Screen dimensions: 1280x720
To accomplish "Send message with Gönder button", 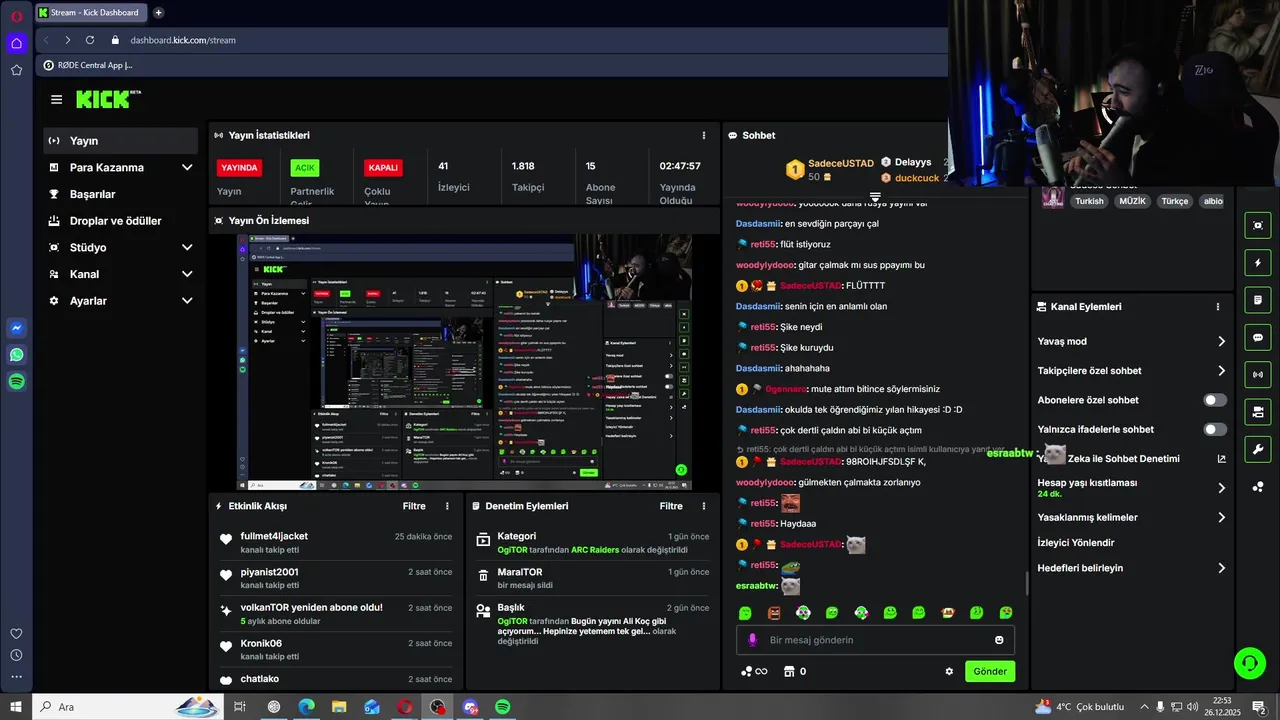I will coord(990,671).
